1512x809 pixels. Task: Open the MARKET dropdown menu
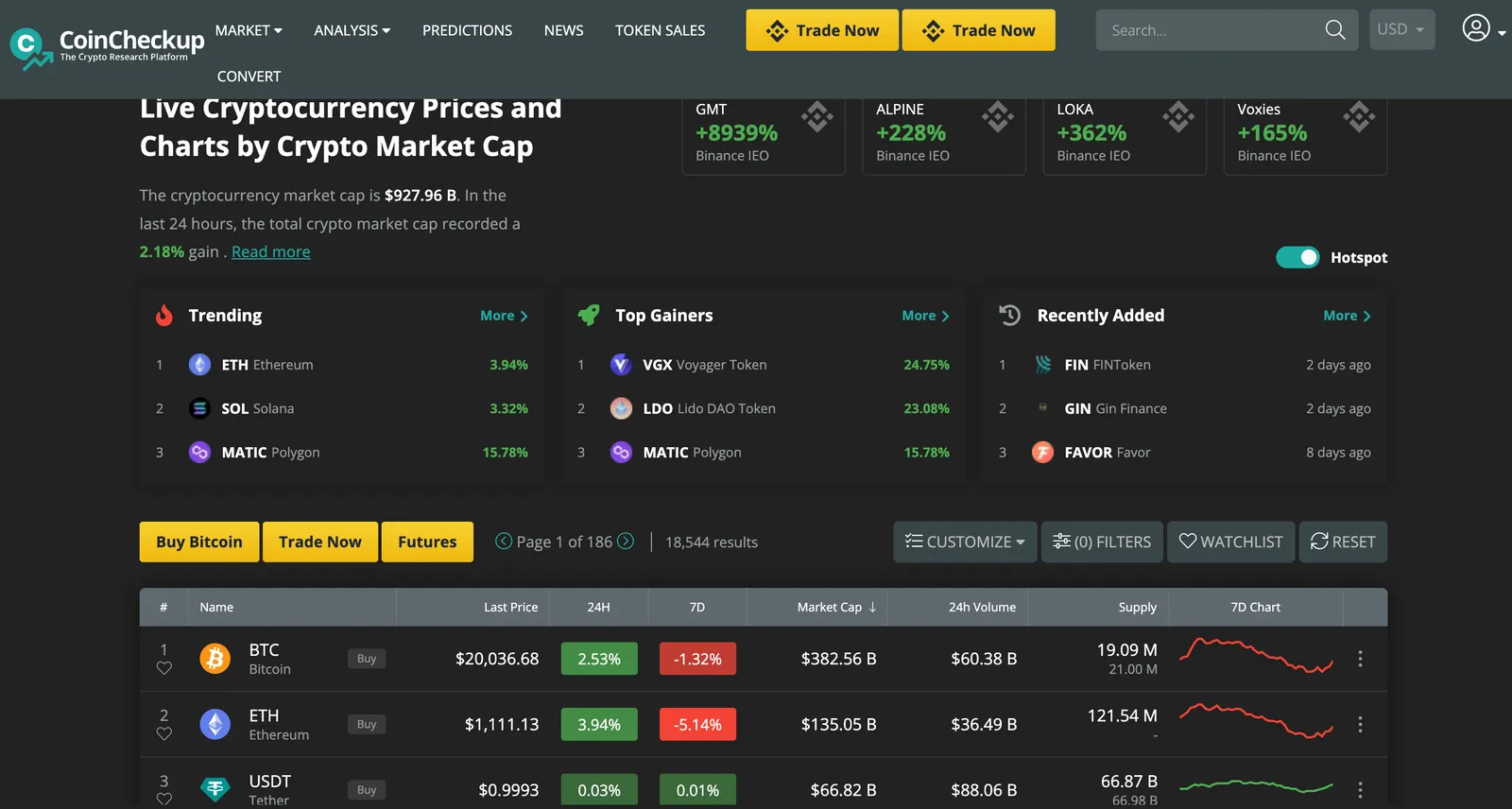click(x=249, y=30)
